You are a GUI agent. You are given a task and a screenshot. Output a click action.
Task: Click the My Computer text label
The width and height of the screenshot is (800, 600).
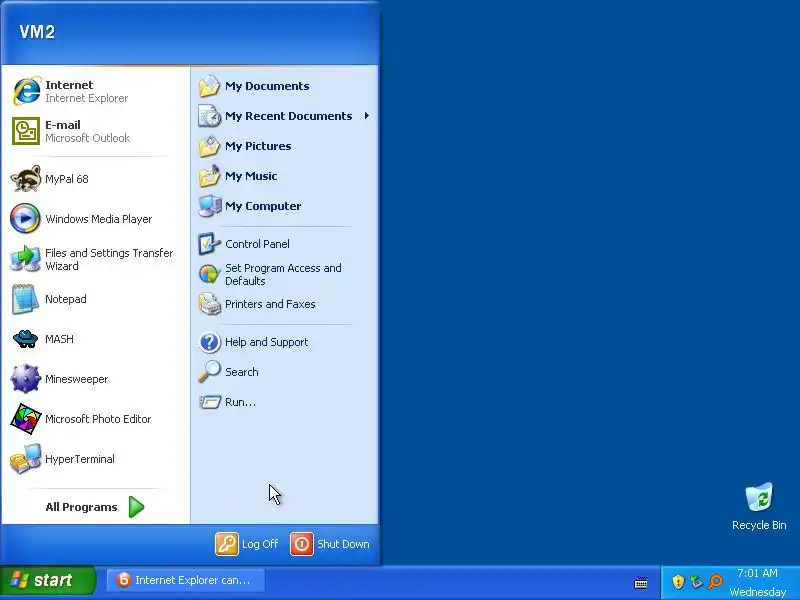pos(263,206)
